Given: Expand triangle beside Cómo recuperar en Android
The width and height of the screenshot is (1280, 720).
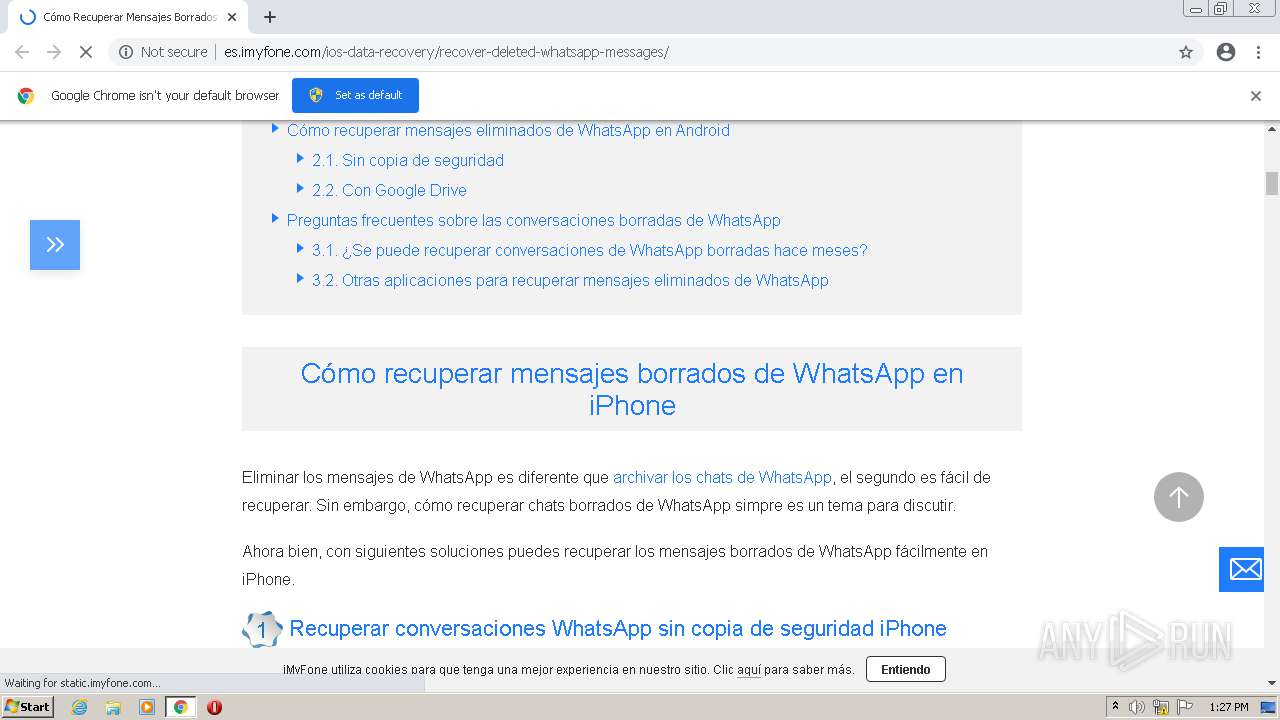Looking at the screenshot, I should coord(275,128).
